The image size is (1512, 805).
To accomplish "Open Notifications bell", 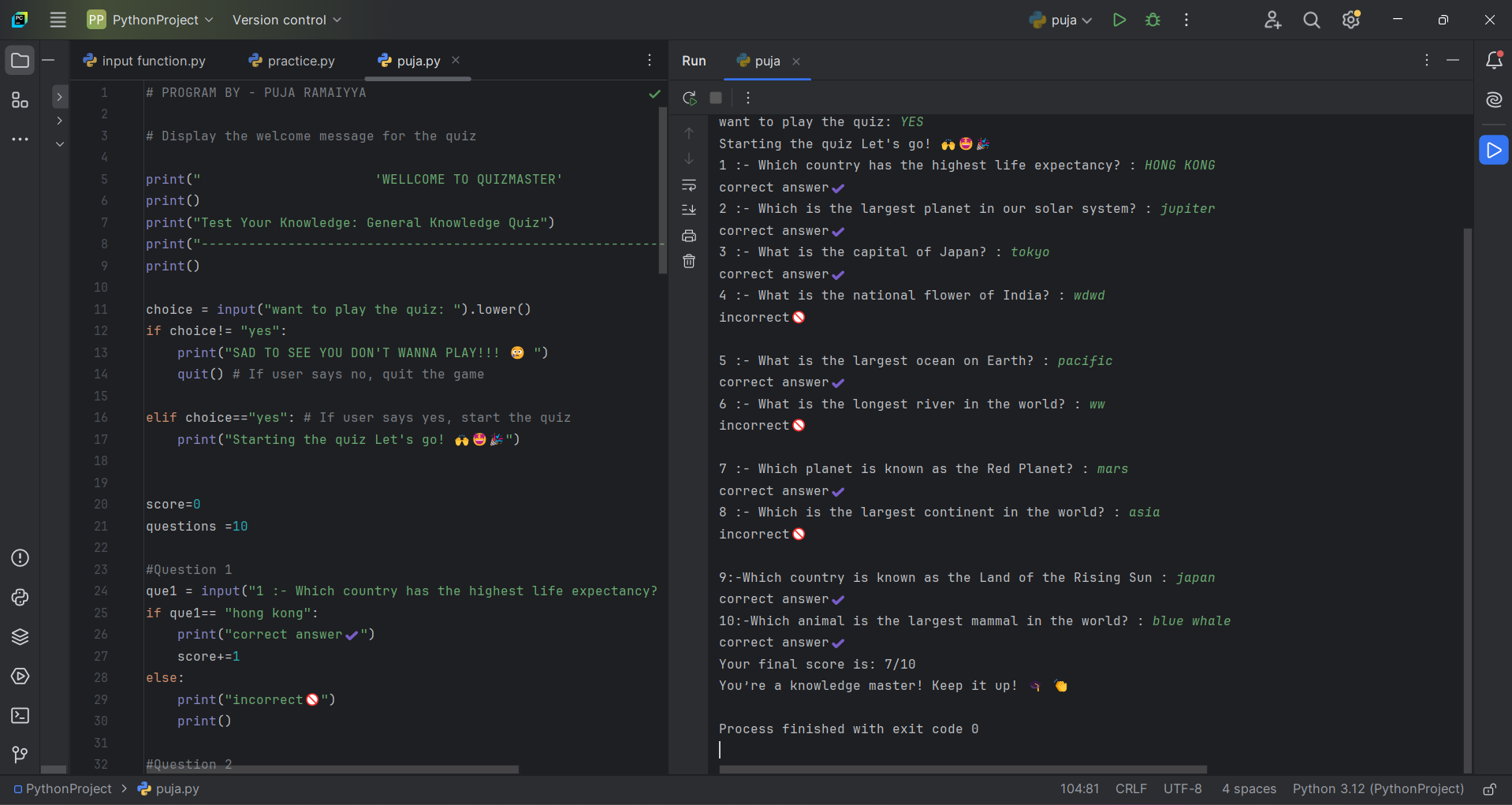I will click(1494, 61).
